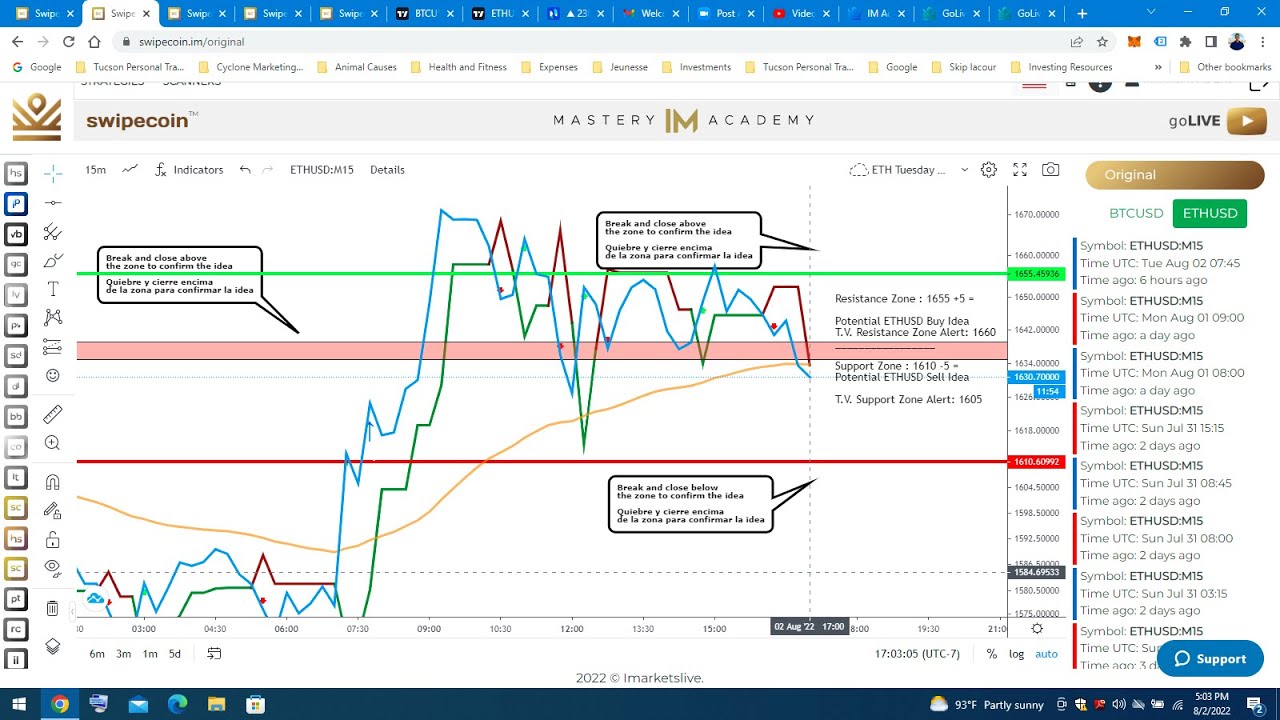Click the rc indicator shortcut button
The image size is (1280, 720).
click(16, 629)
